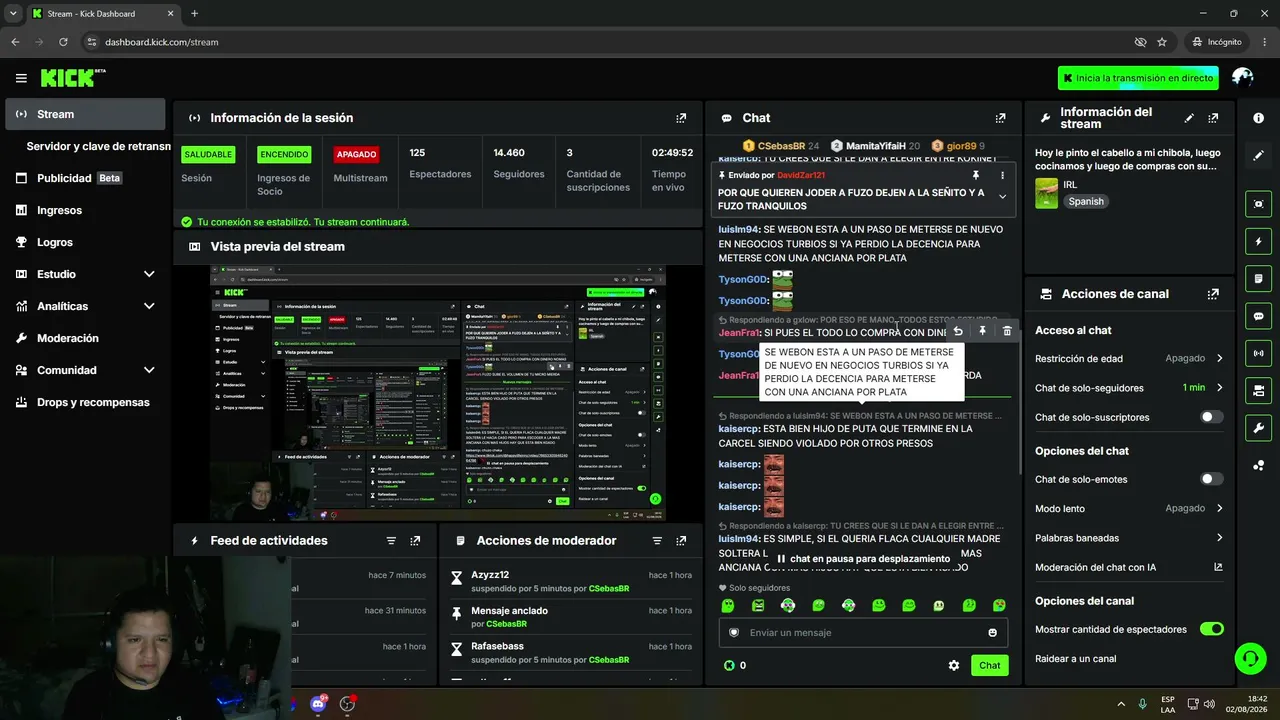Screen dimensions: 1280x720
Task: Toggle the lightning activity icon in the right rail
Action: pos(1259,241)
